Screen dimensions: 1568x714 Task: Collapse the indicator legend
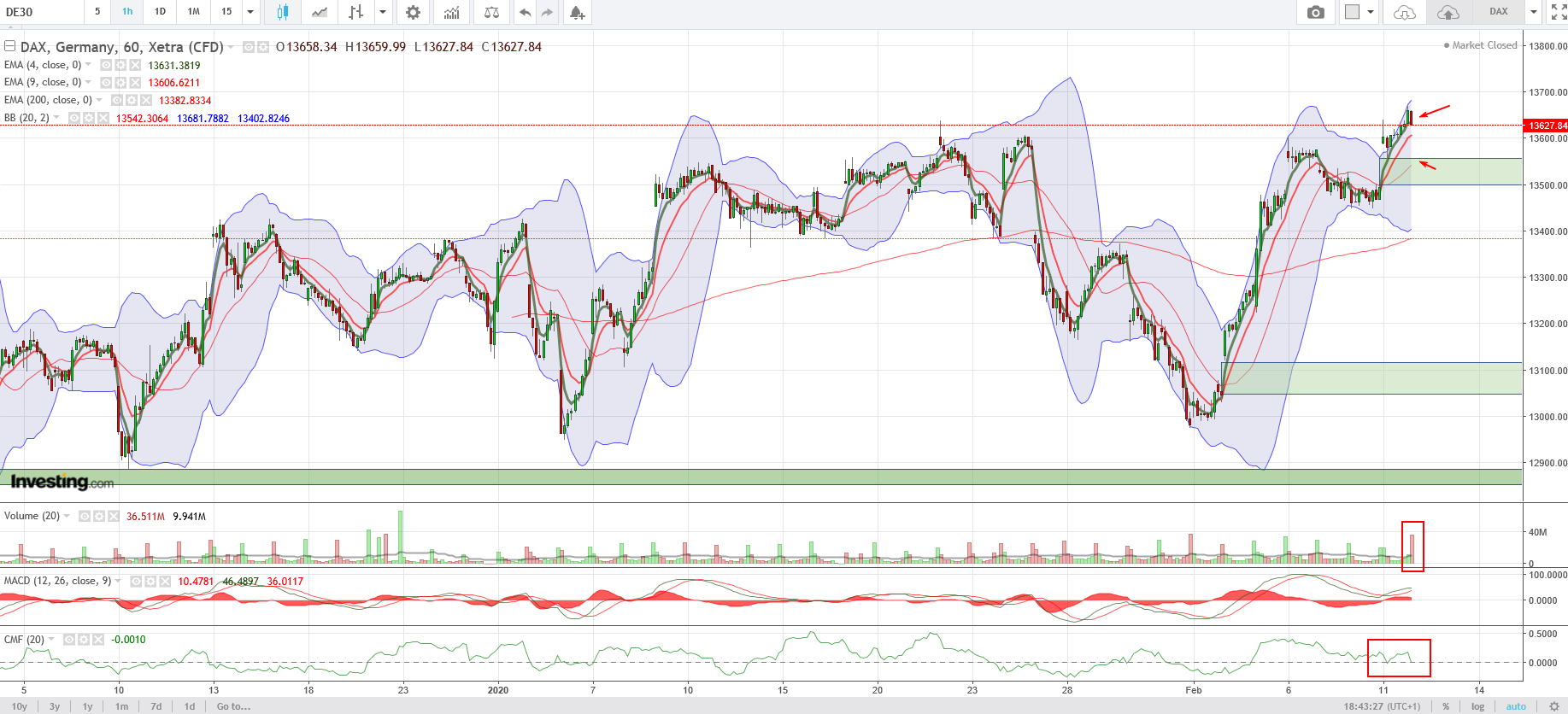(10, 46)
